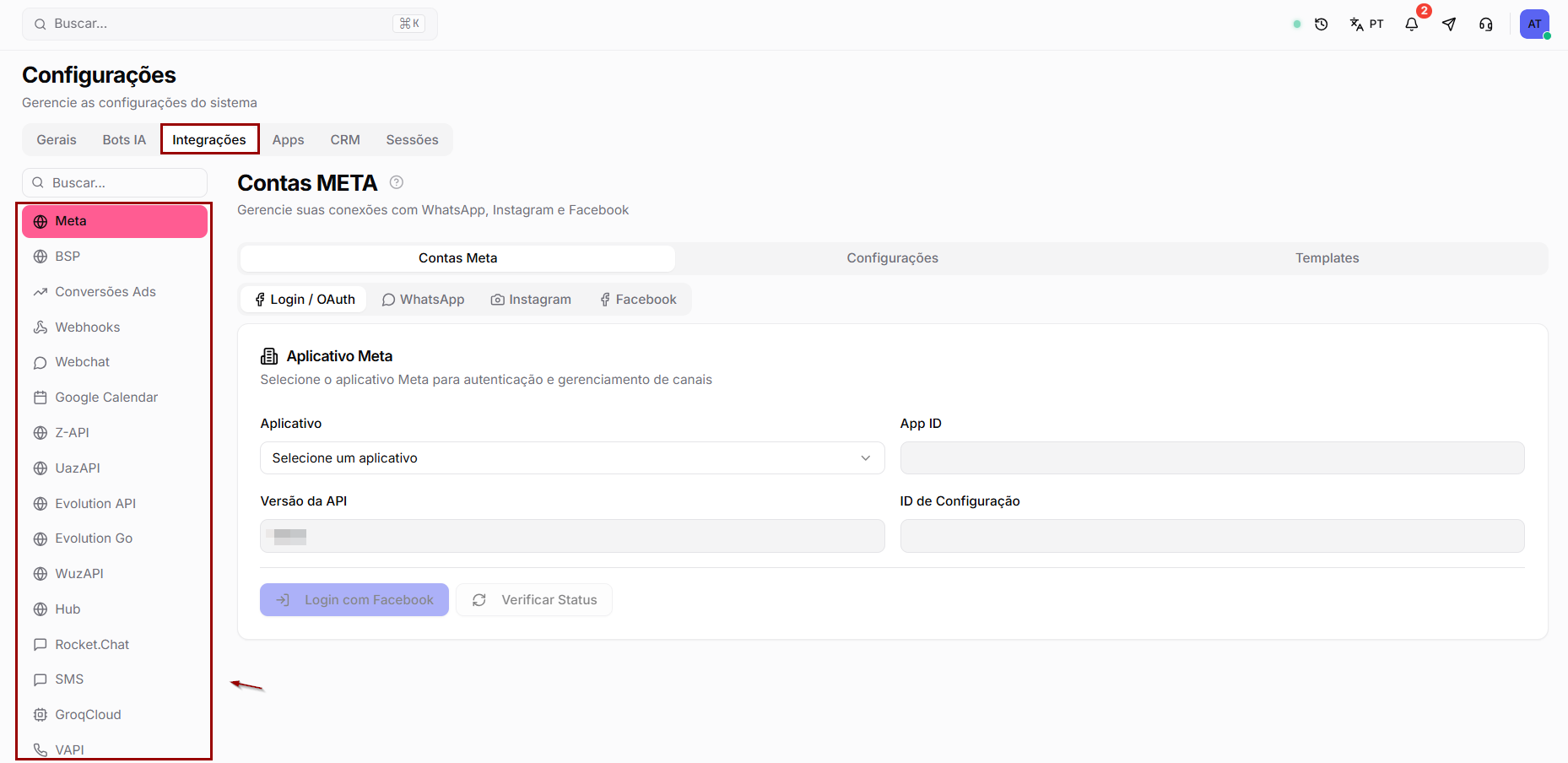The image size is (1568, 763).
Task: Switch to the Configurações segment tab
Action: click(892, 258)
